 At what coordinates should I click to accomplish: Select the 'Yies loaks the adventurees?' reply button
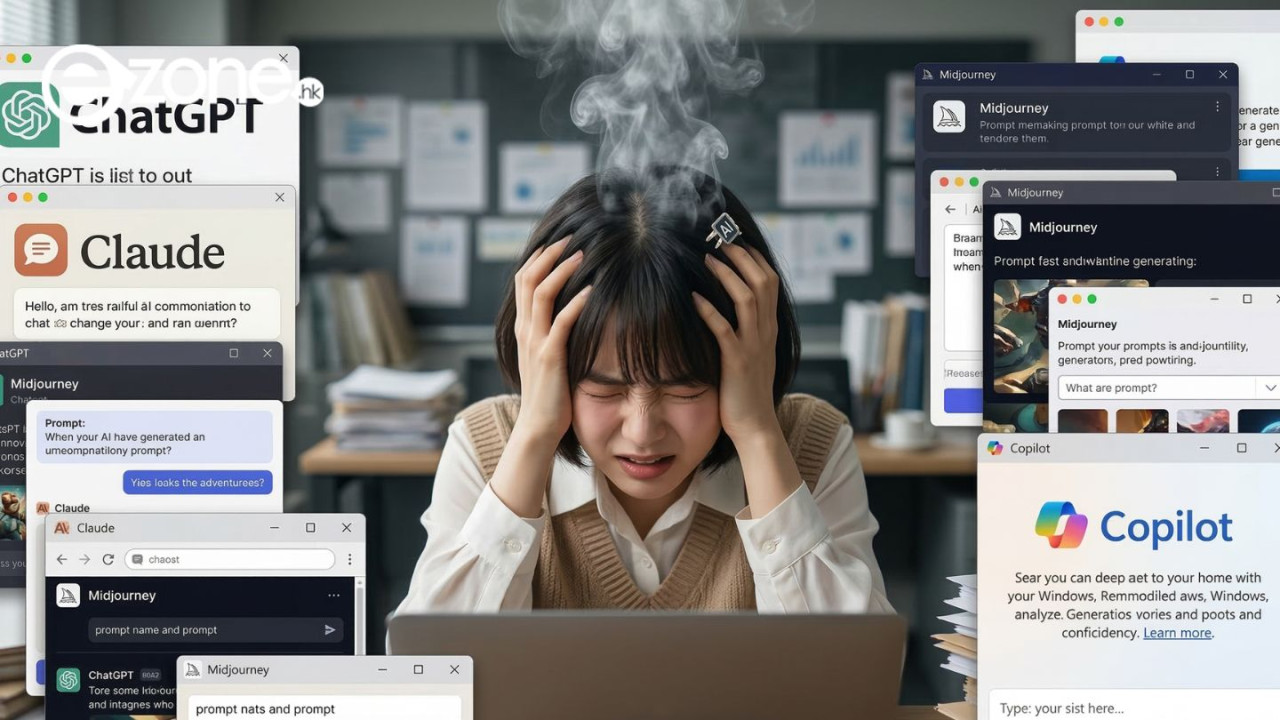pos(197,482)
